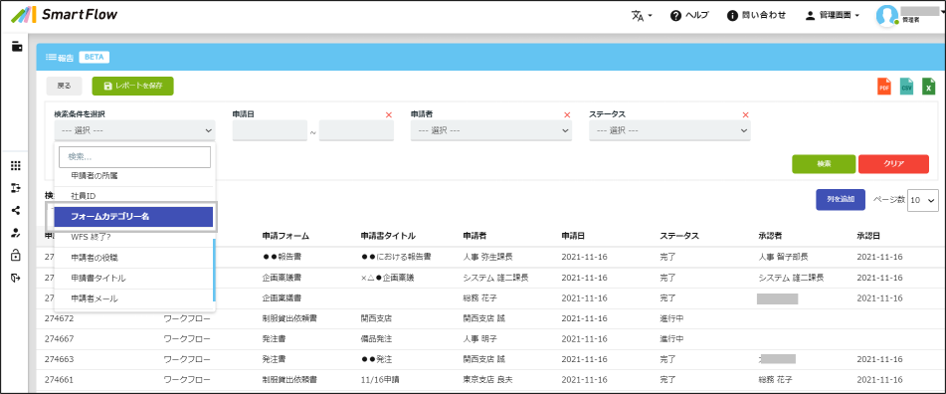Click the 申請フォーム column header

pyautogui.click(x=286, y=236)
